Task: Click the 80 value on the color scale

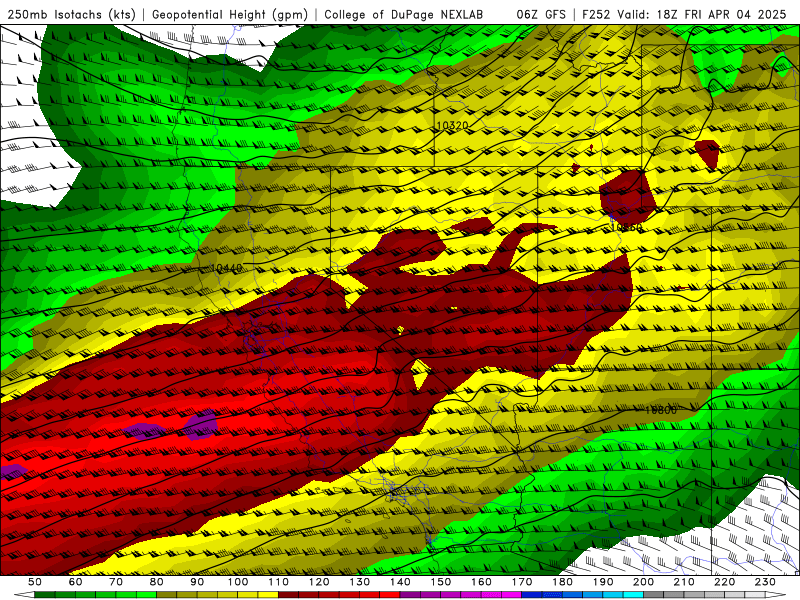Action: tap(157, 582)
